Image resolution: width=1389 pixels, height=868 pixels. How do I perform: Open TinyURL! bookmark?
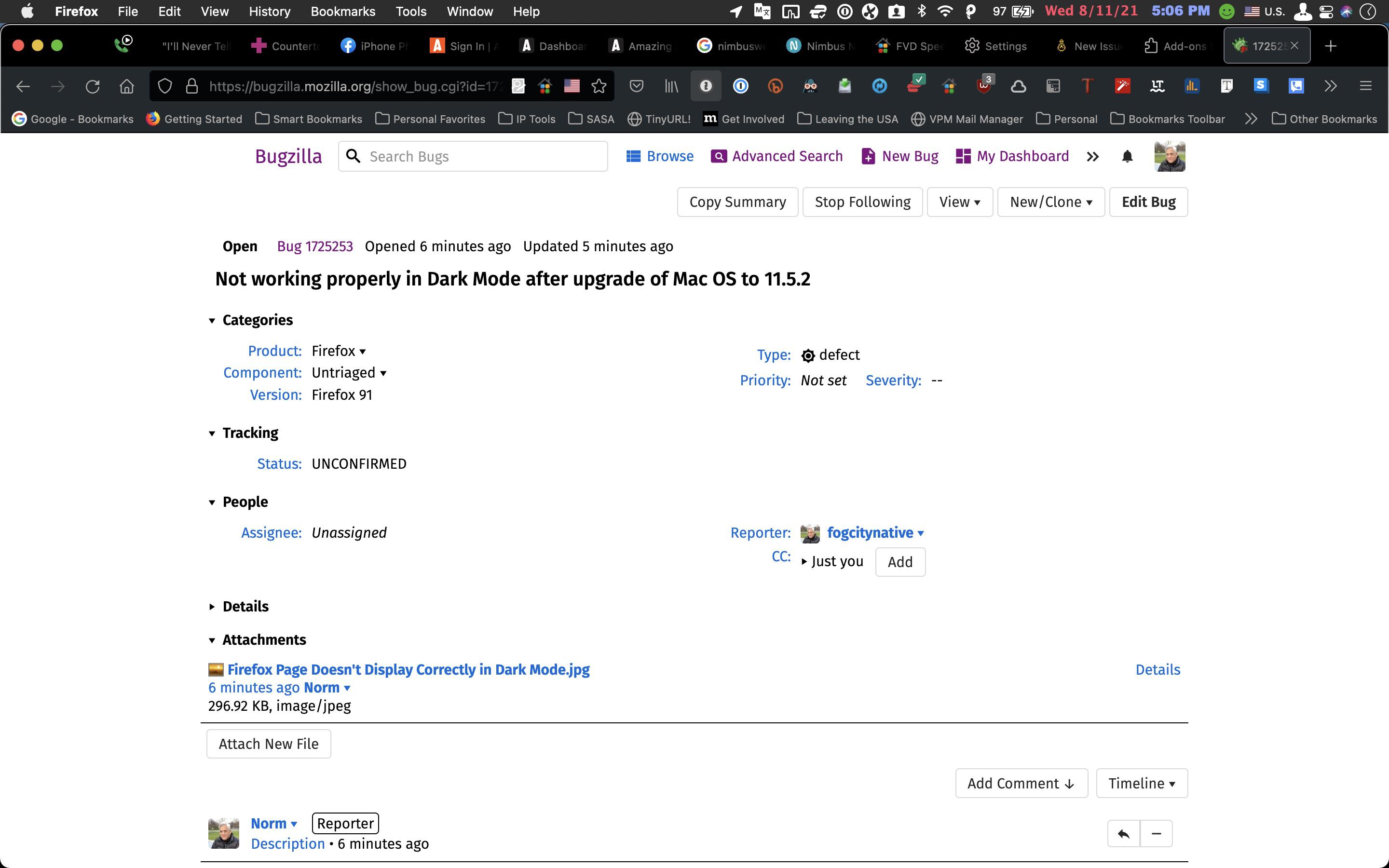tap(659, 119)
